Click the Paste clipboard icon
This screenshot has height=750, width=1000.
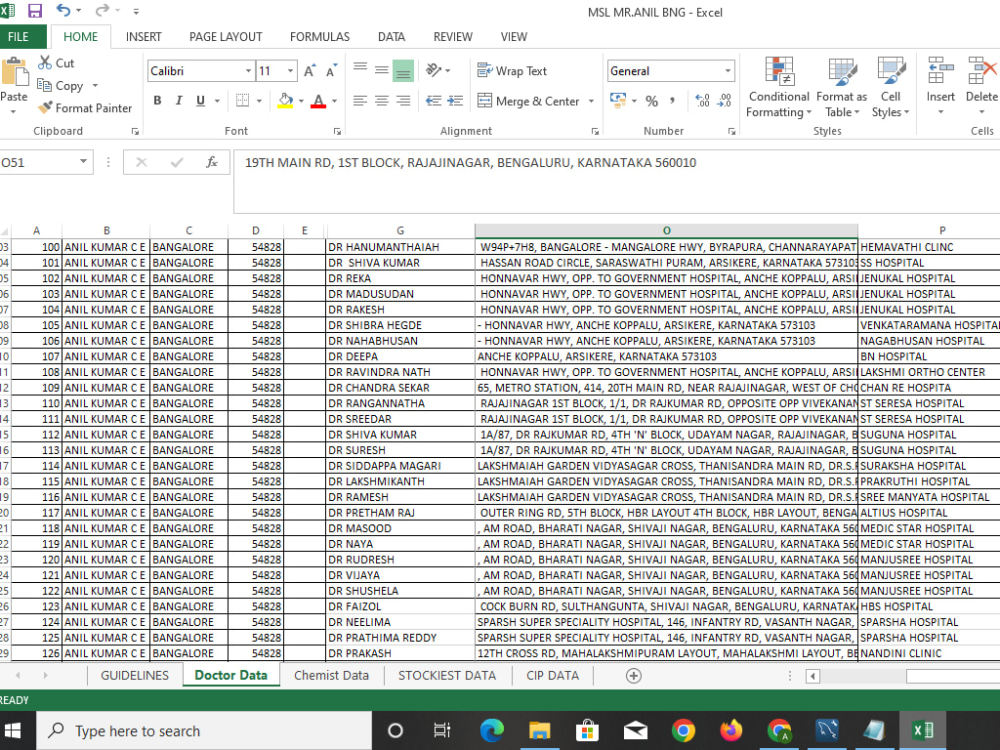(x=15, y=72)
